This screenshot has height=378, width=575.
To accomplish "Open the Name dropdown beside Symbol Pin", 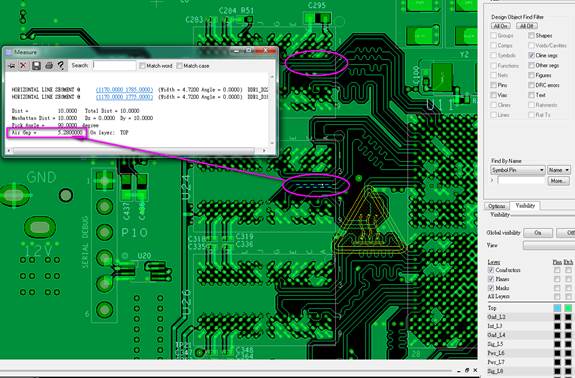I will click(x=559, y=170).
